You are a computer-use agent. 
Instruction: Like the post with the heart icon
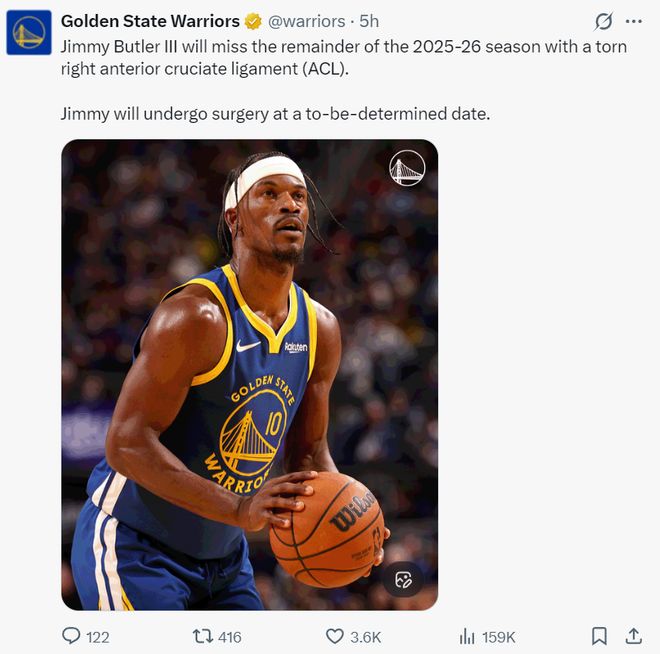(335, 636)
